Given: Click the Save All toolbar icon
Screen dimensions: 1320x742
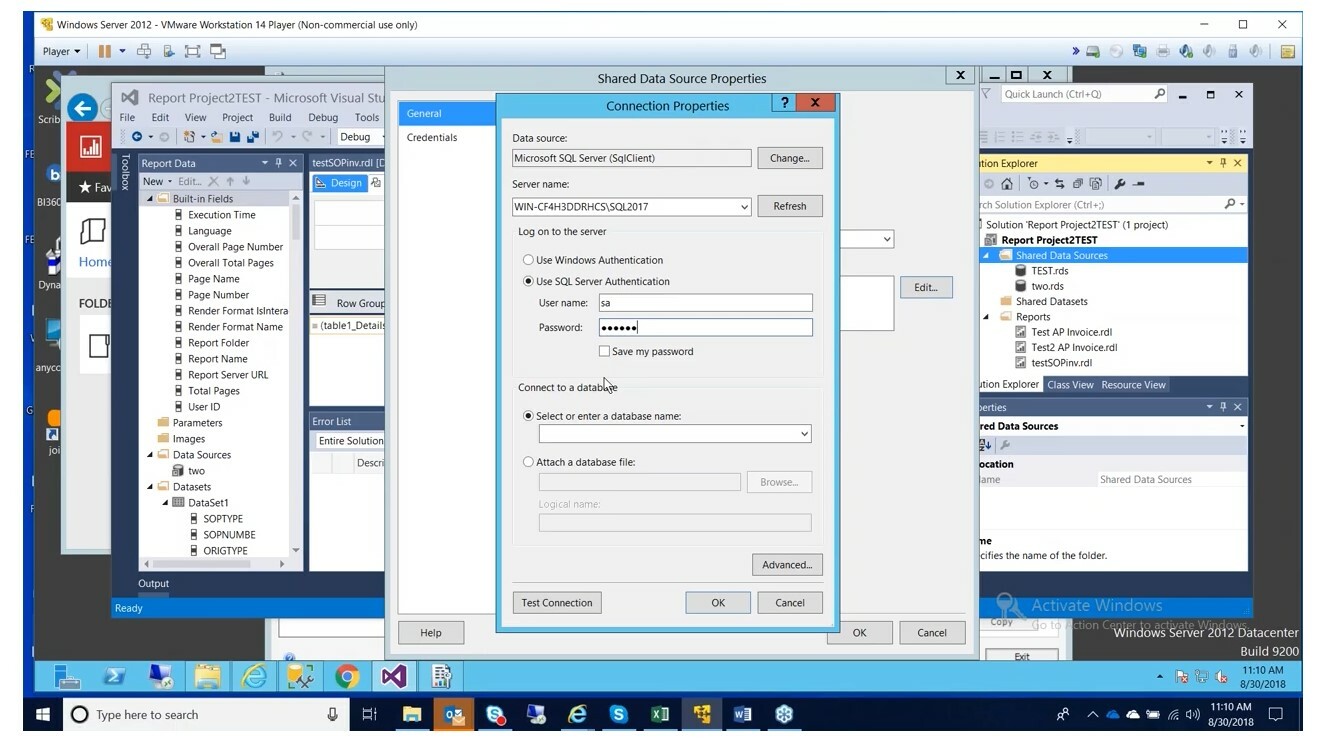Looking at the screenshot, I should (x=254, y=137).
